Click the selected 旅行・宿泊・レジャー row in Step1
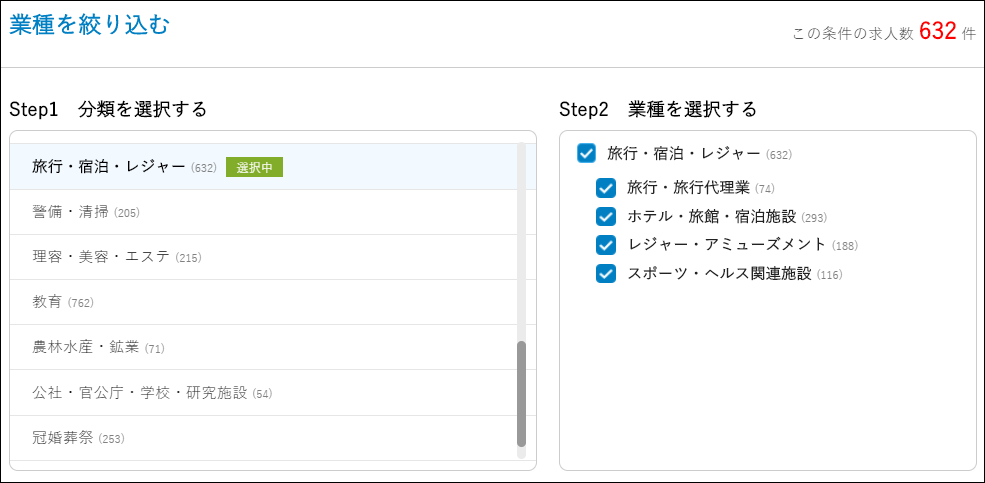This screenshot has height=483, width=985. [x=108, y=167]
